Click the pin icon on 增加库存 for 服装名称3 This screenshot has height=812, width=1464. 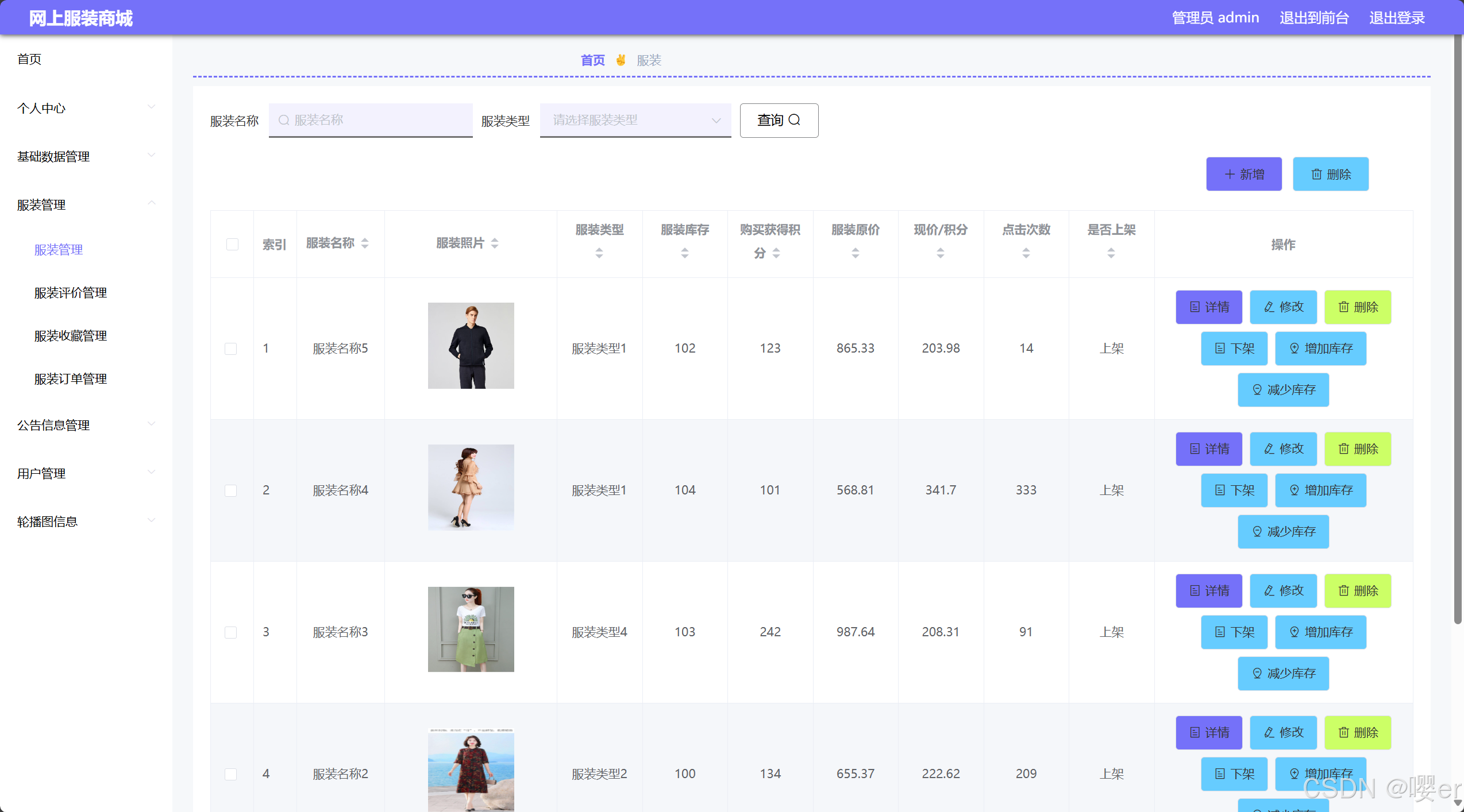pyautogui.click(x=1293, y=632)
